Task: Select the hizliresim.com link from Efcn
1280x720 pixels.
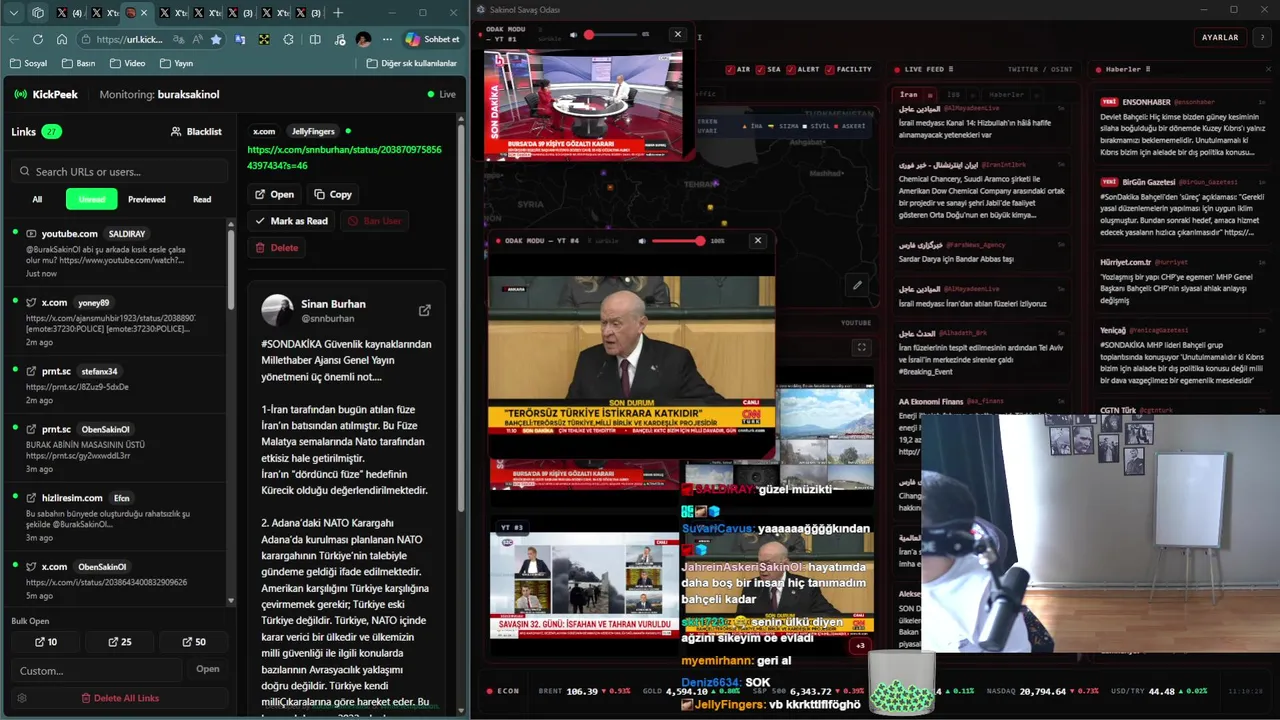Action: [x=115, y=517]
